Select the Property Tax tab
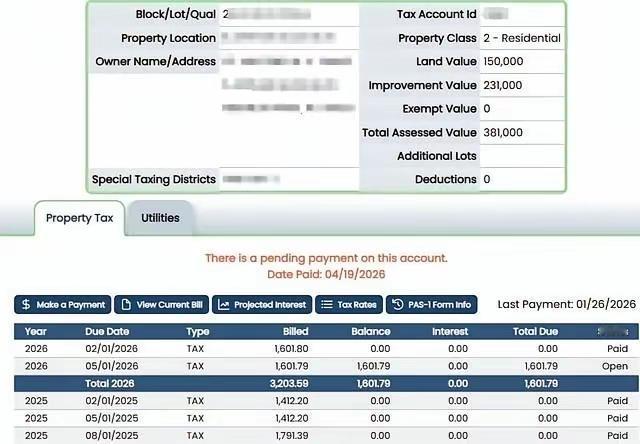 tap(80, 218)
